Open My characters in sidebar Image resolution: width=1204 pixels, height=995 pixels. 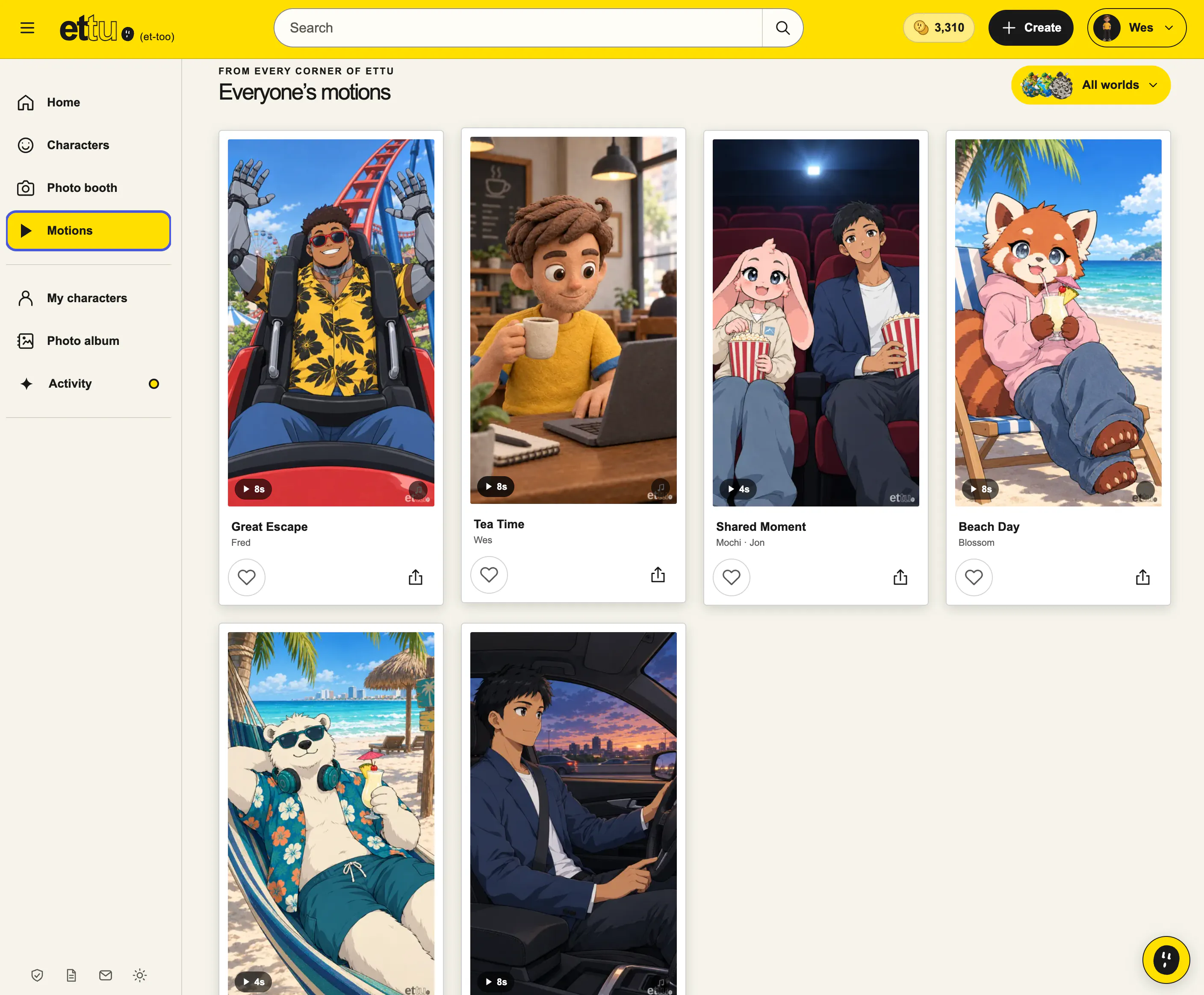point(89,298)
